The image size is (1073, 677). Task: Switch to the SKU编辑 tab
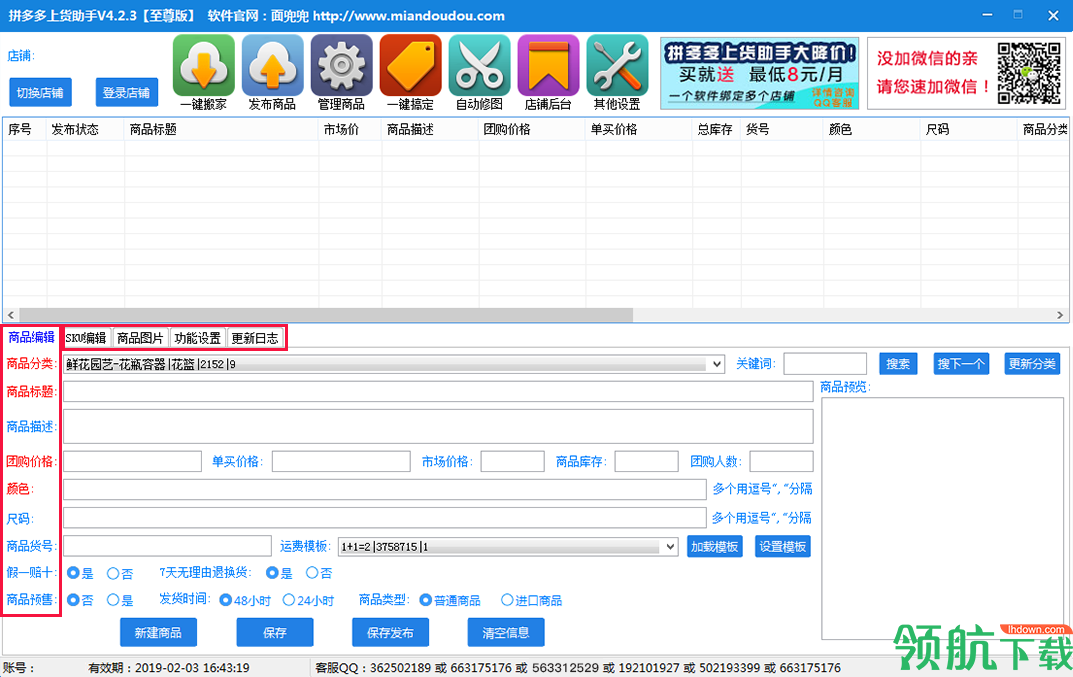[86, 338]
